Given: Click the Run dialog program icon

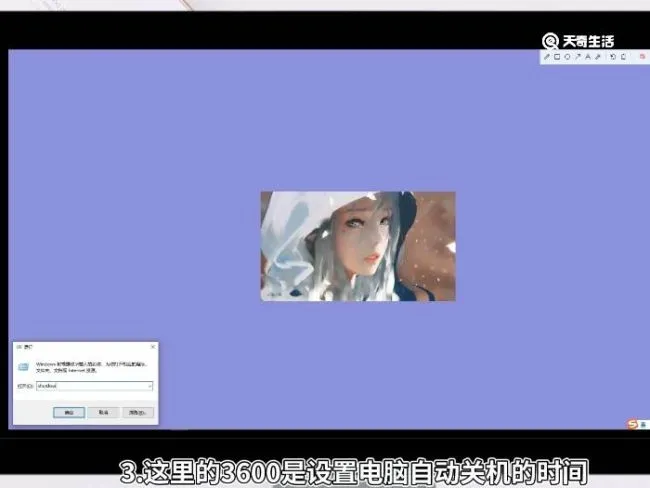Looking at the screenshot, I should [24, 367].
